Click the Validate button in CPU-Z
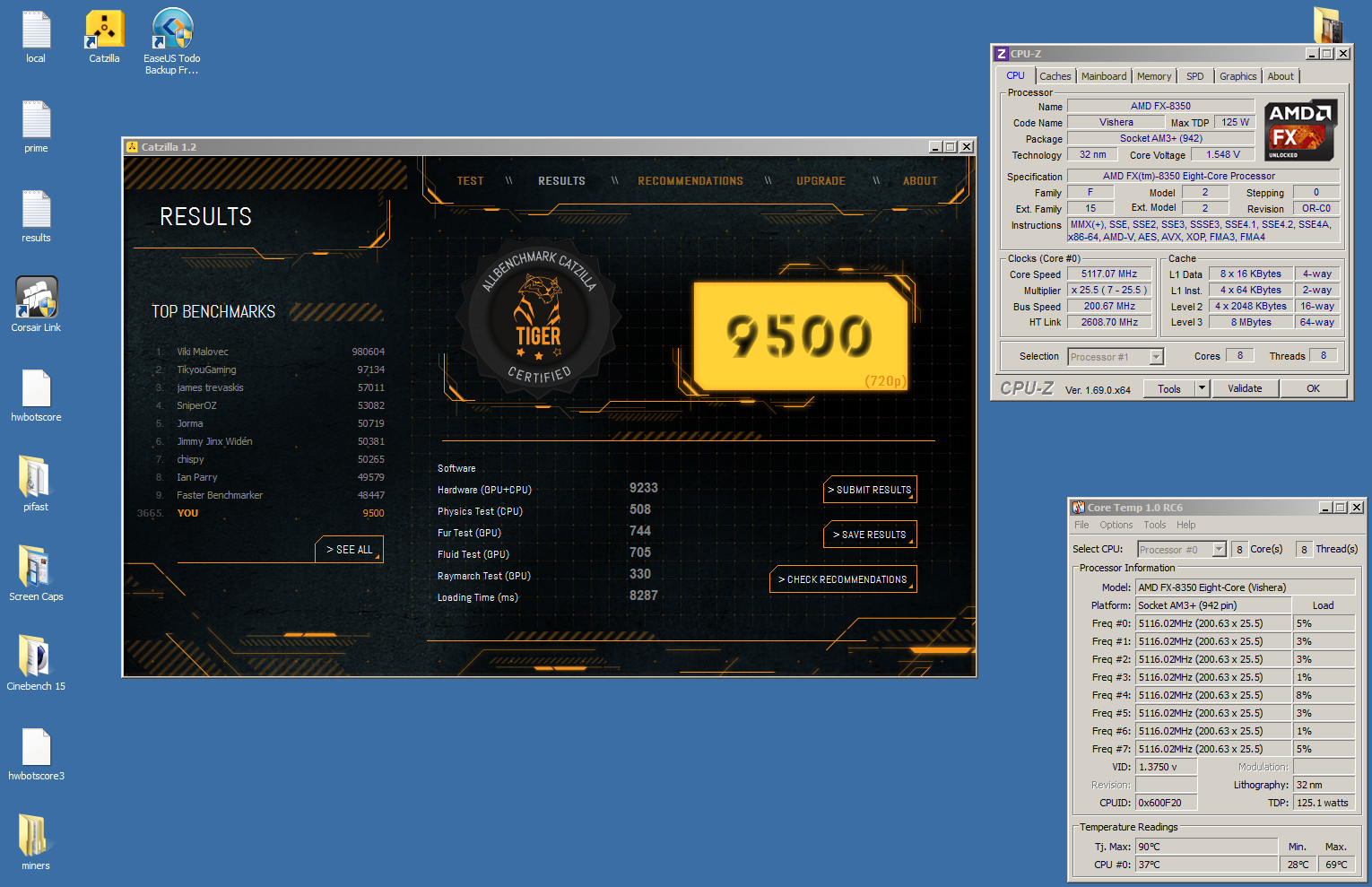Image resolution: width=1372 pixels, height=887 pixels. point(1245,388)
